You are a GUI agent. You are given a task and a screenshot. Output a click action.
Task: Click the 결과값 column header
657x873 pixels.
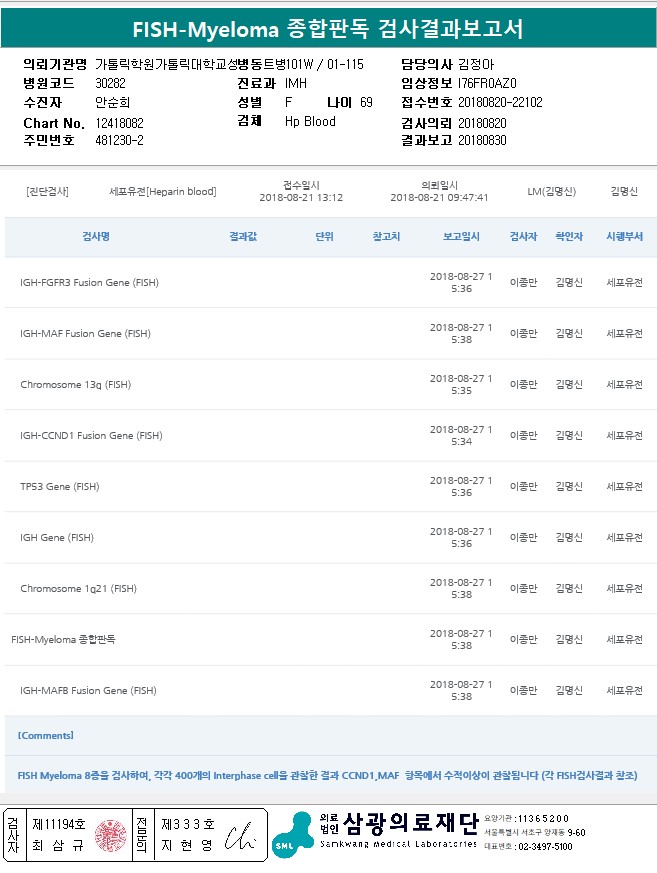click(x=243, y=237)
